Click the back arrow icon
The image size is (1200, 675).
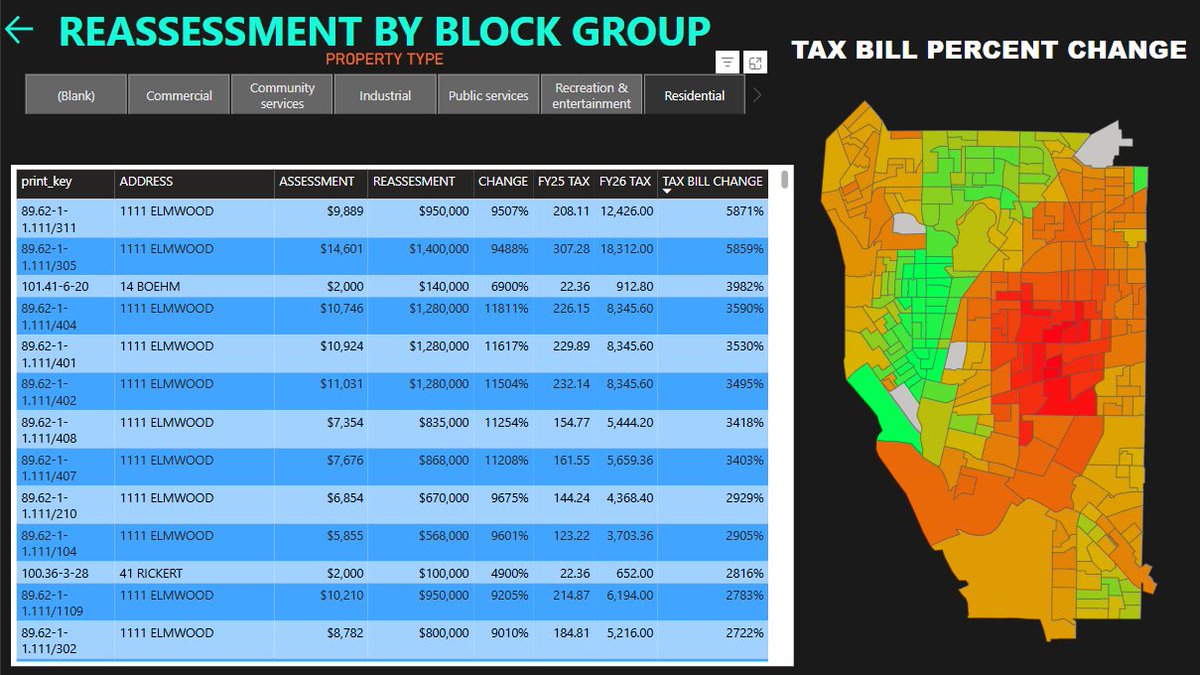pos(19,30)
